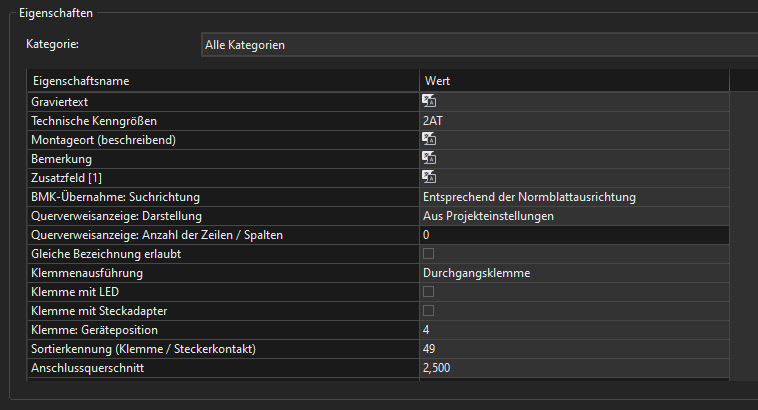Edit the Technische Kenngrößen value 2AT
The image size is (758, 410).
coord(574,121)
